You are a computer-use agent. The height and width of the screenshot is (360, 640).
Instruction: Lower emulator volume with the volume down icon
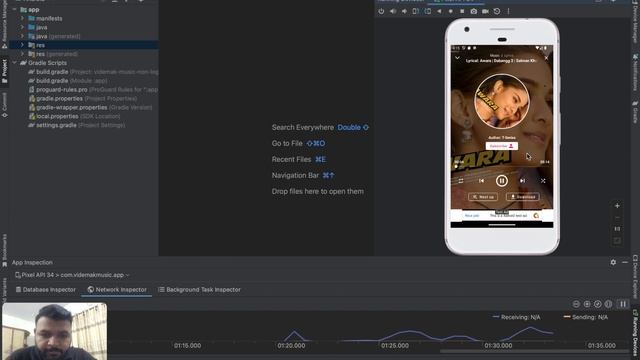pos(404,11)
